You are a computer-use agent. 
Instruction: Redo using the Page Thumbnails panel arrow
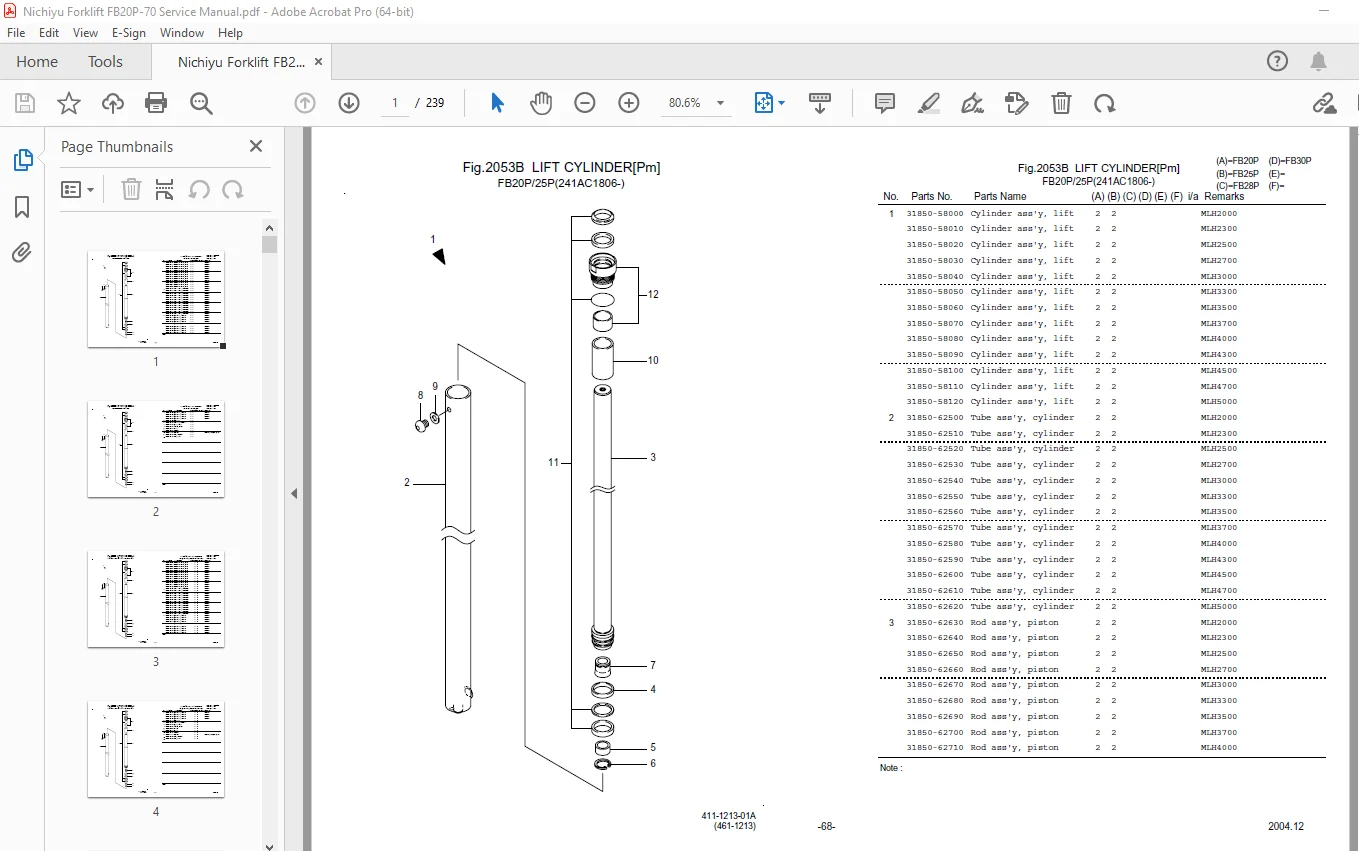(x=233, y=189)
